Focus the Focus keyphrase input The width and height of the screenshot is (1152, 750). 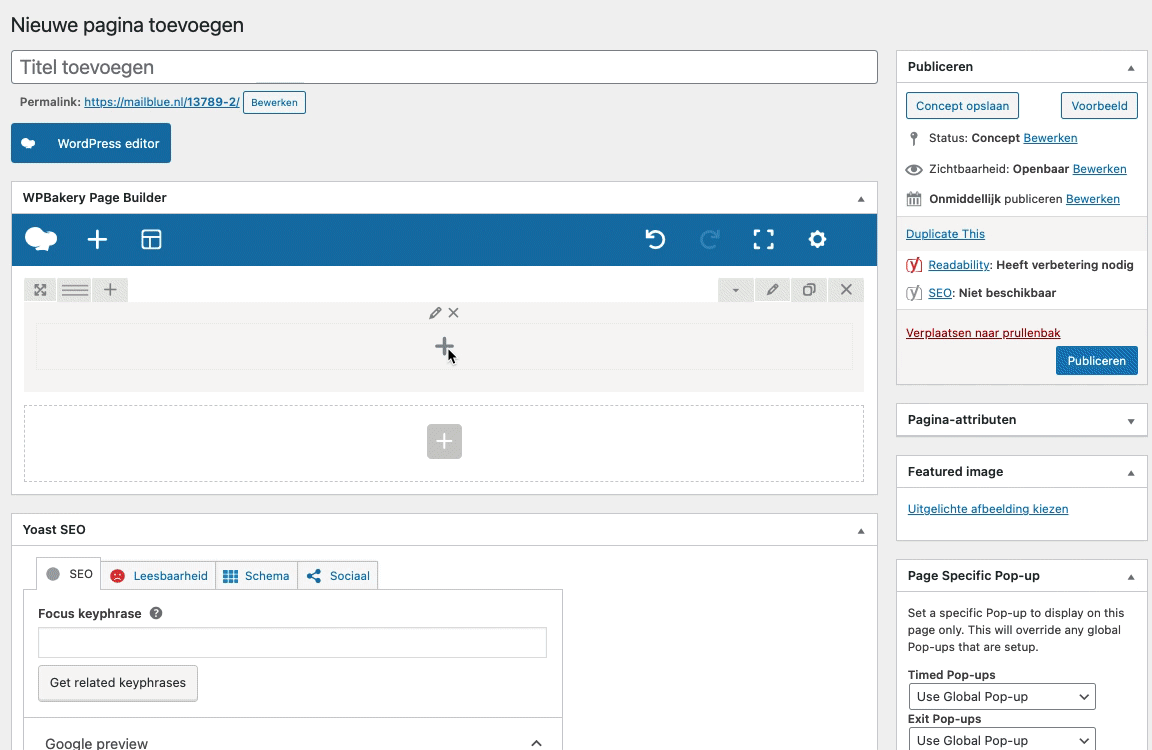point(292,643)
